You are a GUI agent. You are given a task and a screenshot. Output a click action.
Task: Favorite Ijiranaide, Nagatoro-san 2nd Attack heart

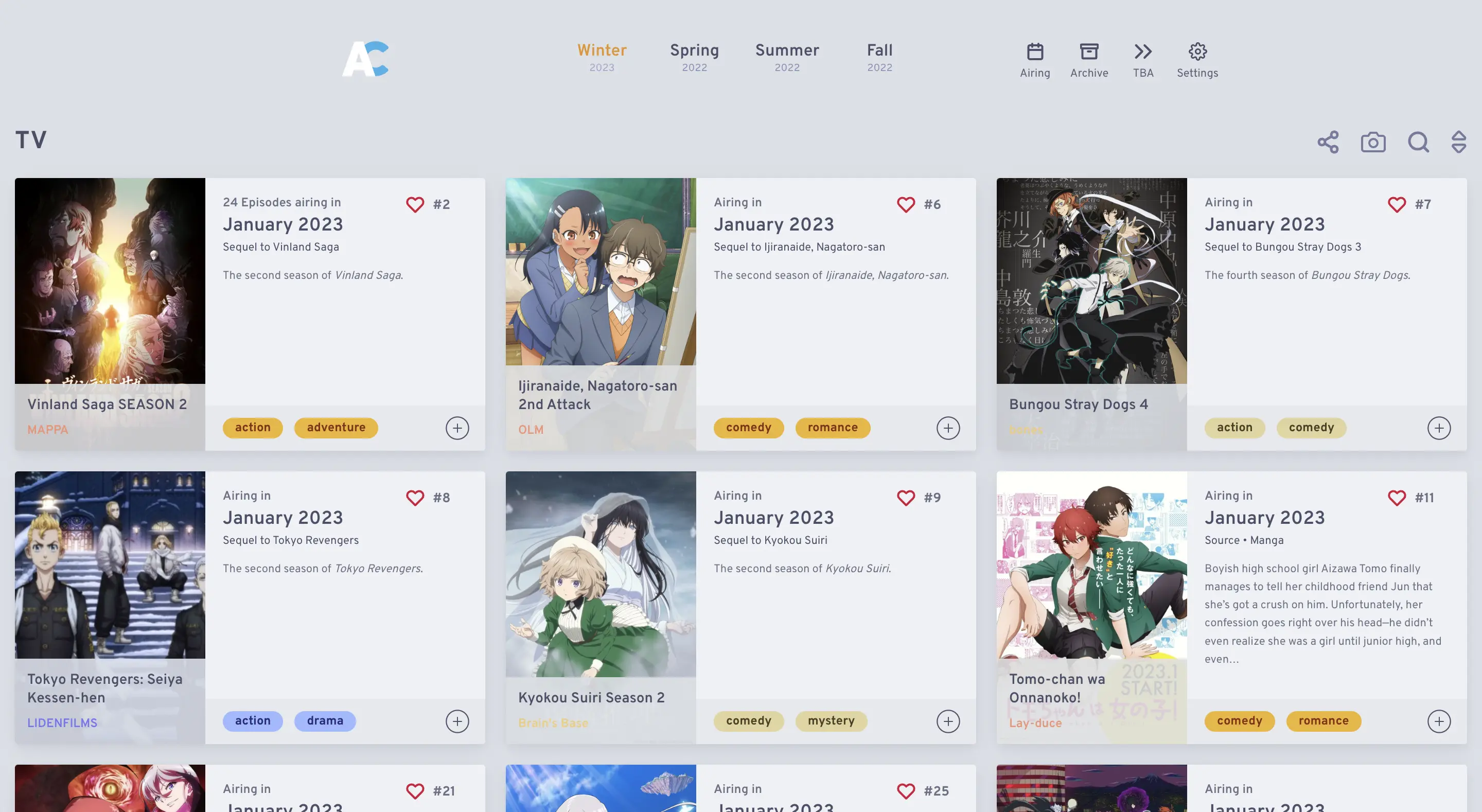pyautogui.click(x=906, y=204)
